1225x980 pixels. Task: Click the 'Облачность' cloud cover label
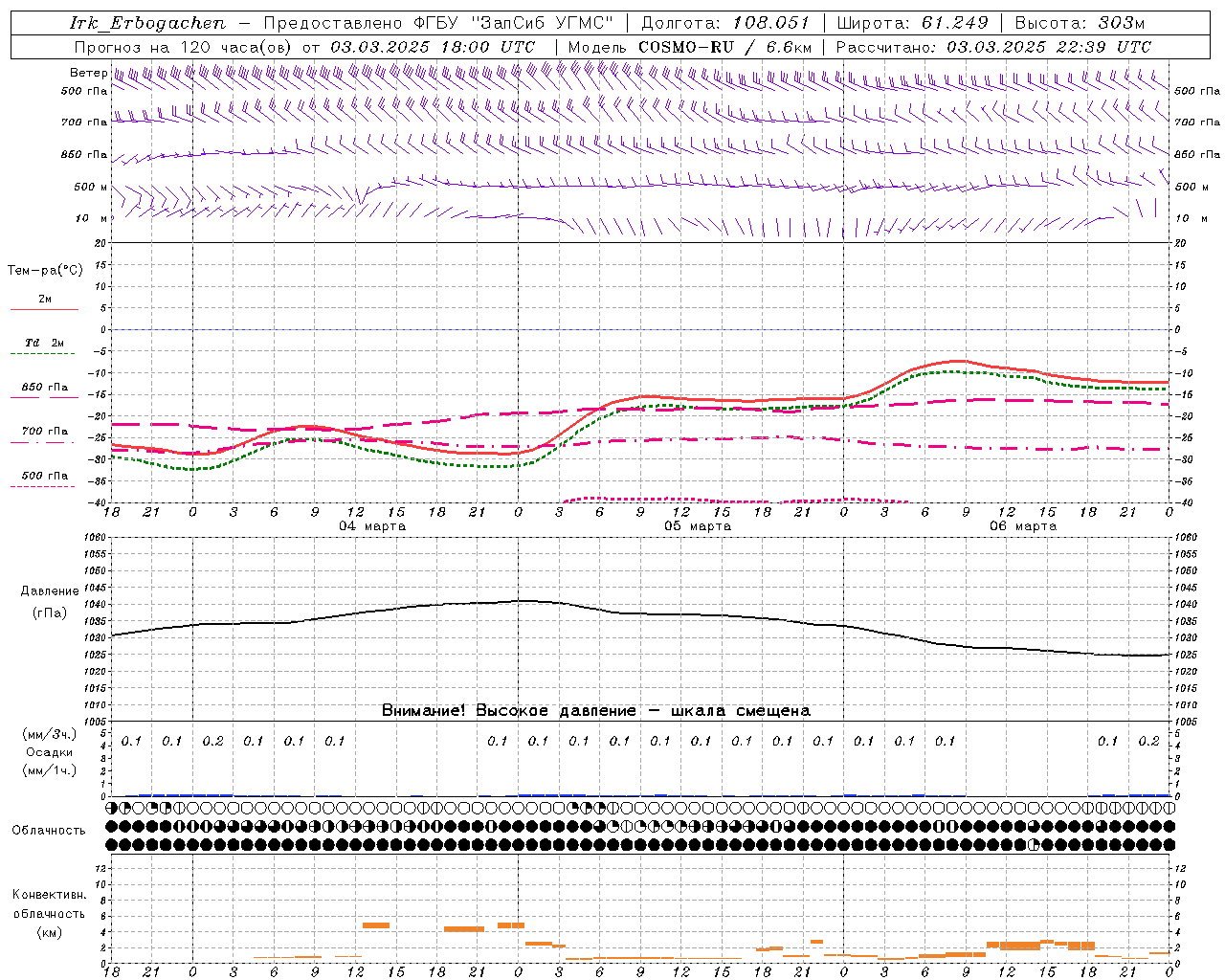coord(48,831)
